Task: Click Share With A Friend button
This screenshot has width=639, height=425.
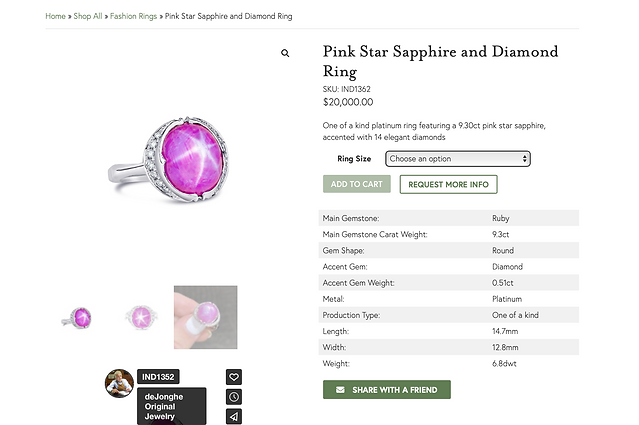Action: click(x=387, y=390)
